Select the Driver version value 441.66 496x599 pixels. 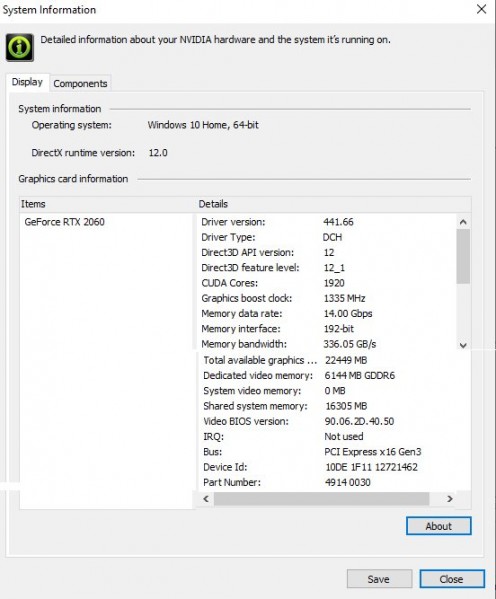(x=339, y=222)
